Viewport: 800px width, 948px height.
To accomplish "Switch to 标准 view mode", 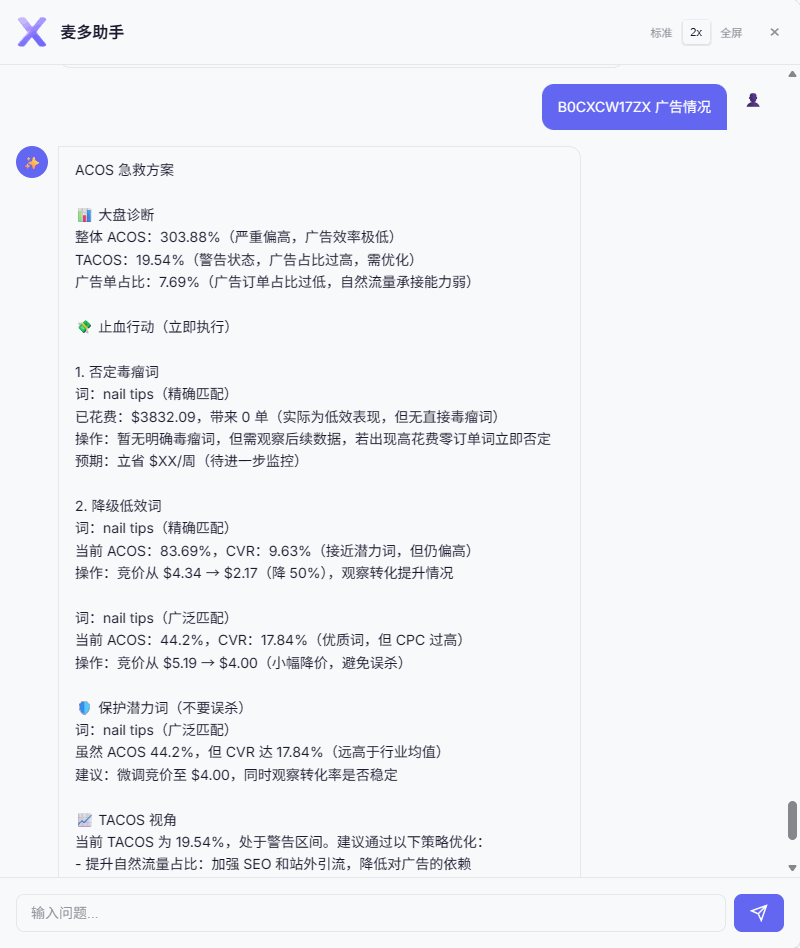I will pos(662,32).
